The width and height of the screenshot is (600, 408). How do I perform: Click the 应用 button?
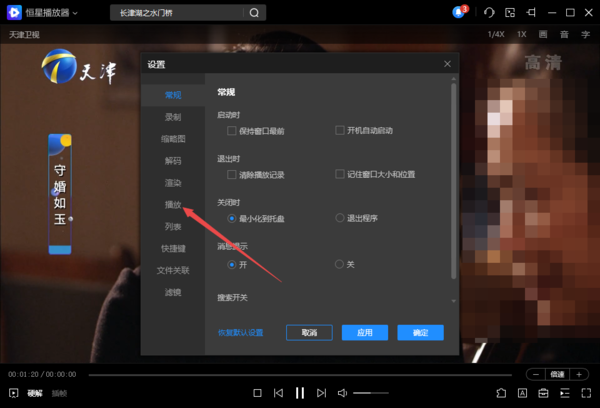(364, 332)
